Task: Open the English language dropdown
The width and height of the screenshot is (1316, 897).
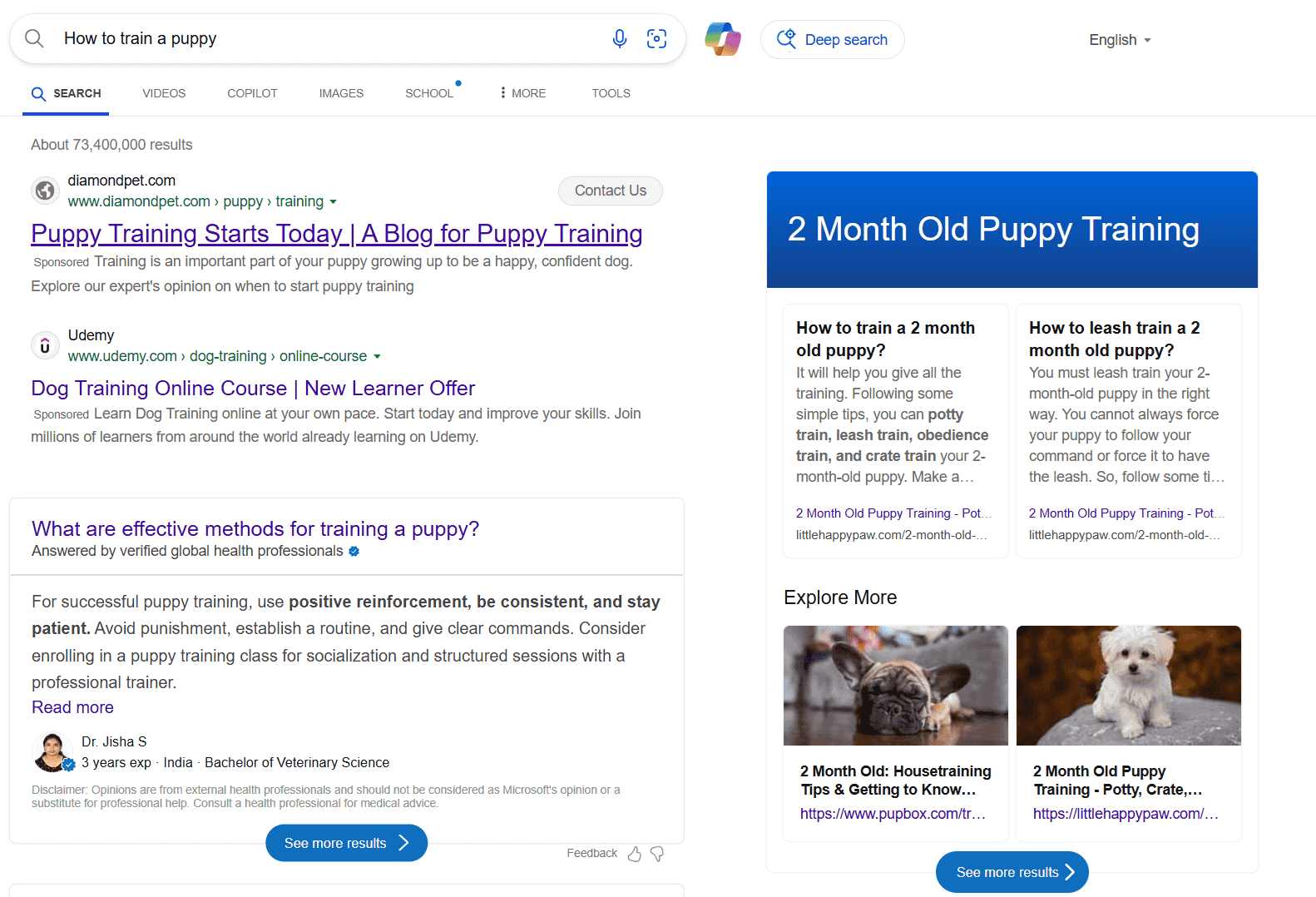Action: [x=1120, y=40]
